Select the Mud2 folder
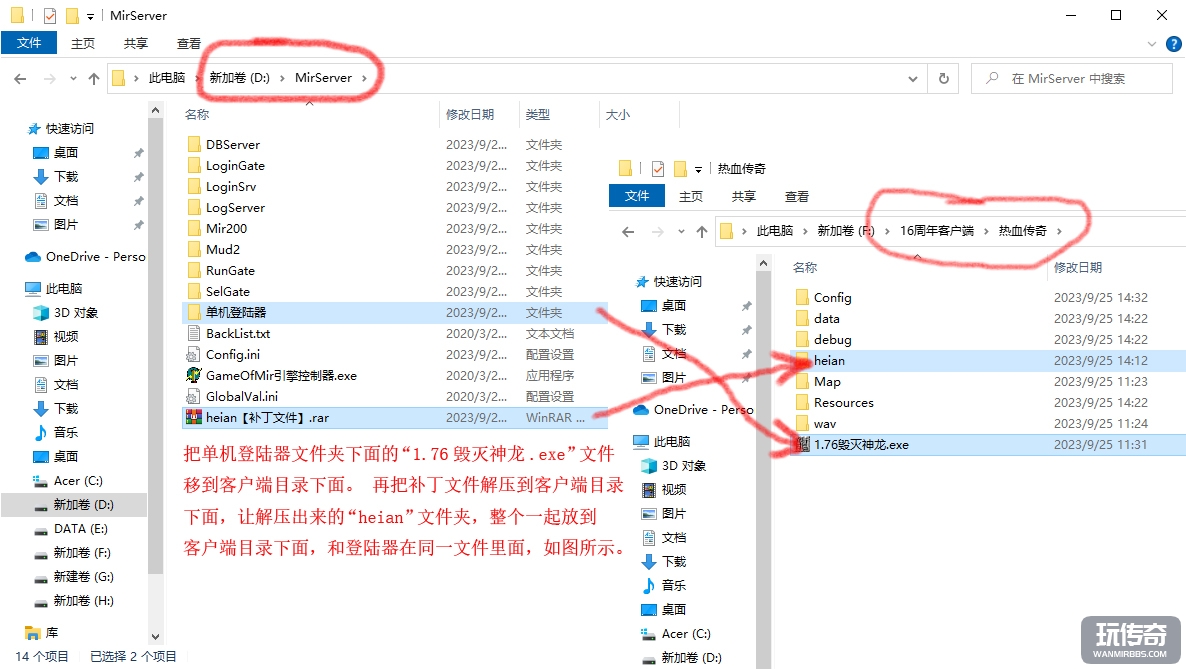This screenshot has height=669, width=1186. coord(222,250)
